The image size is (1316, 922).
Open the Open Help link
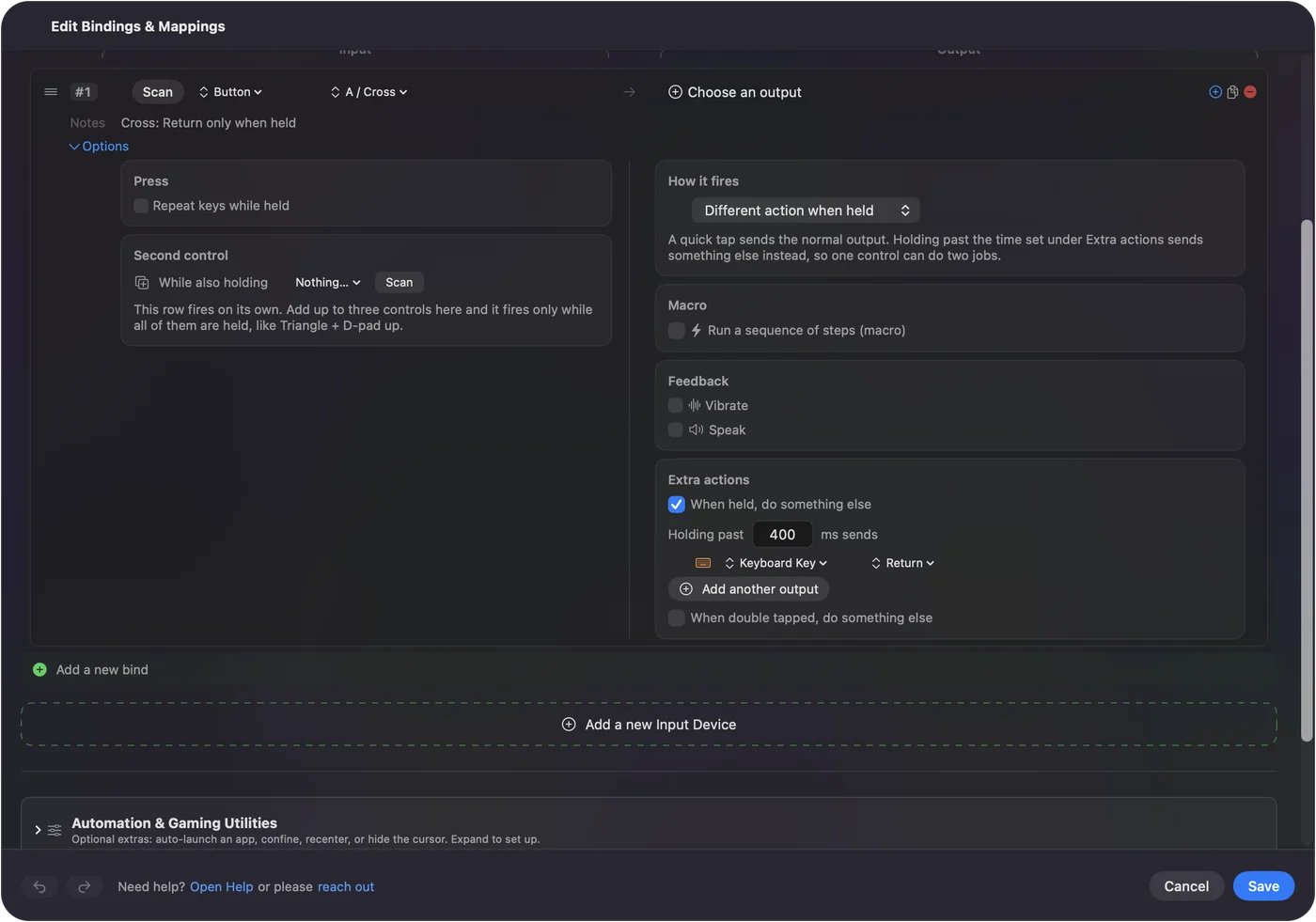click(222, 887)
